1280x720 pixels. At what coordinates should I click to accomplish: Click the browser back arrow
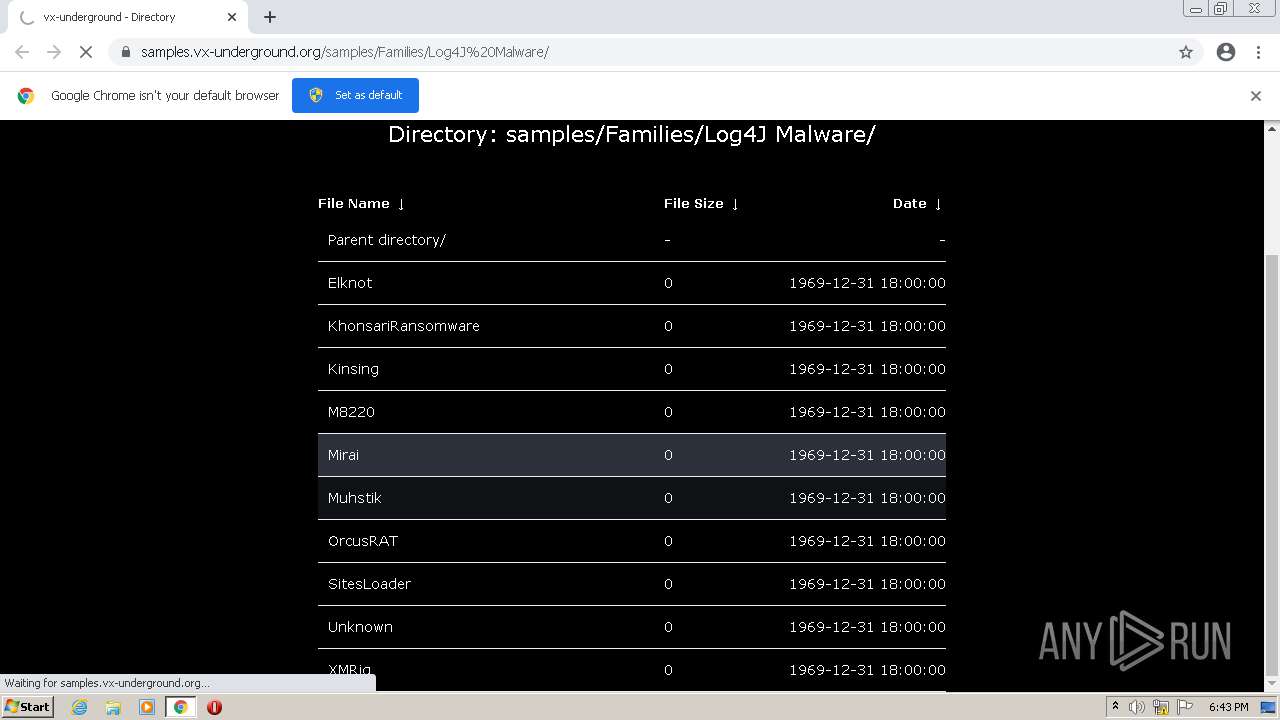click(x=22, y=52)
